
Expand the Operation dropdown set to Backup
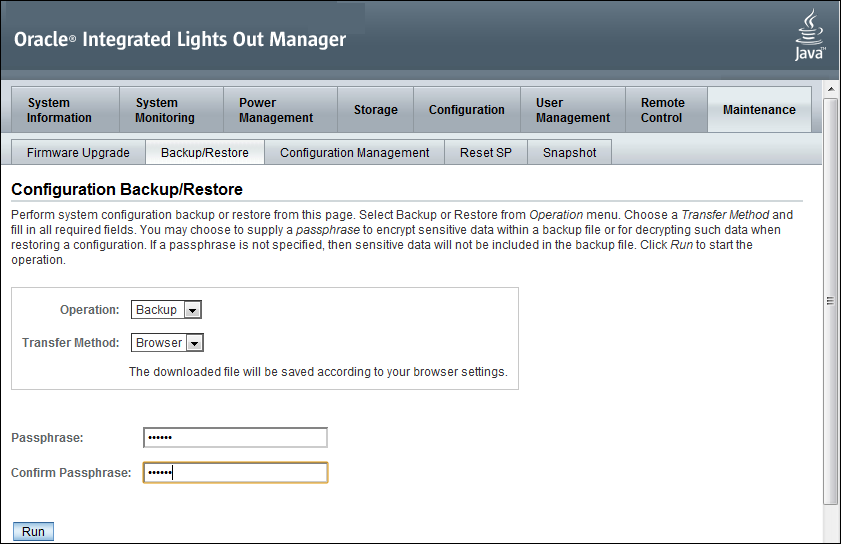[166, 310]
